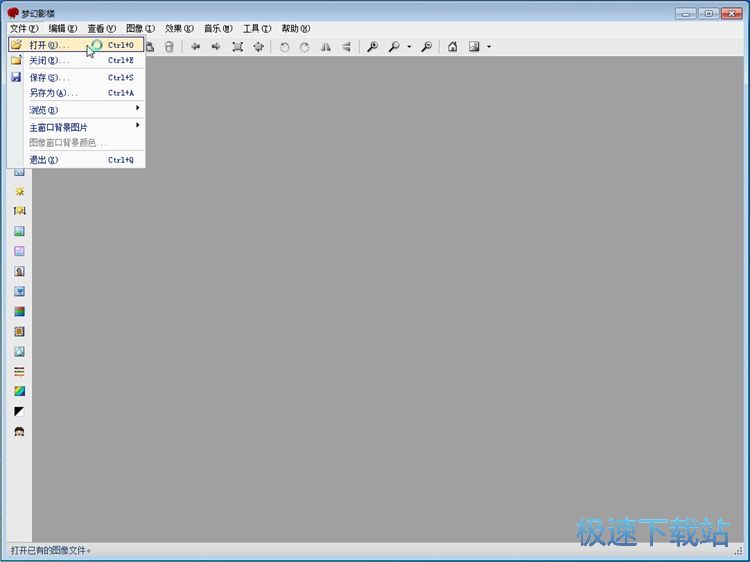The width and height of the screenshot is (750, 562).
Task: Open the 效果 menu
Action: (179, 28)
